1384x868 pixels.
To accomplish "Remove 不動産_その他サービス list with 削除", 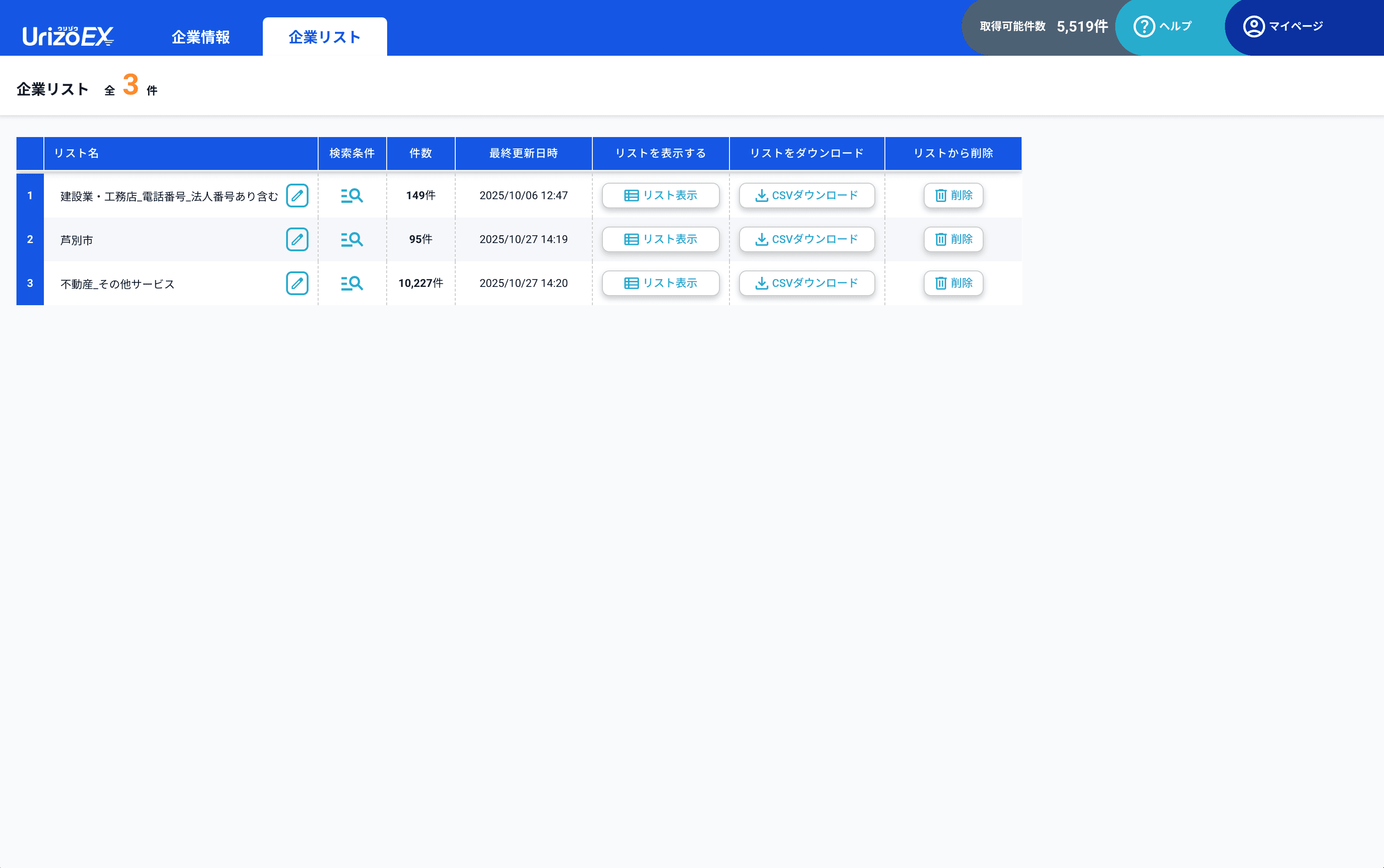I will pyautogui.click(x=953, y=283).
